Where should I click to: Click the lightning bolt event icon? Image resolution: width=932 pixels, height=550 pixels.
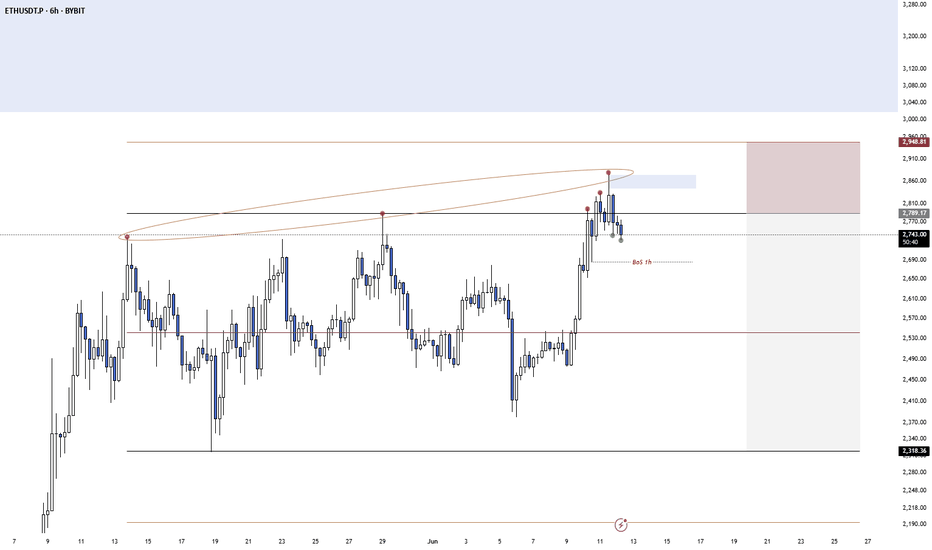point(621,524)
